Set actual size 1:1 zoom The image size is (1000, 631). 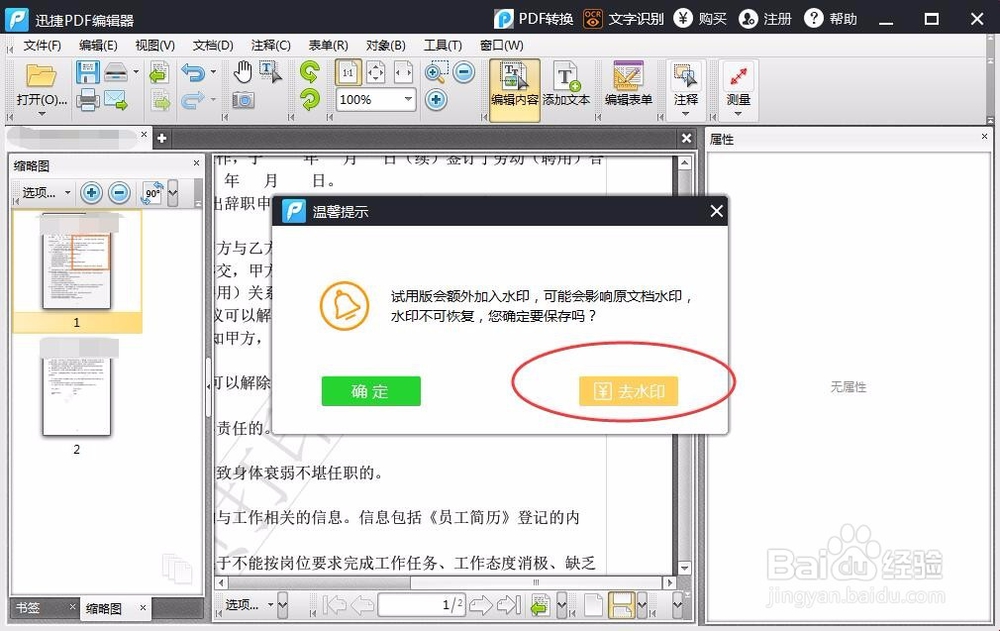tap(348, 73)
